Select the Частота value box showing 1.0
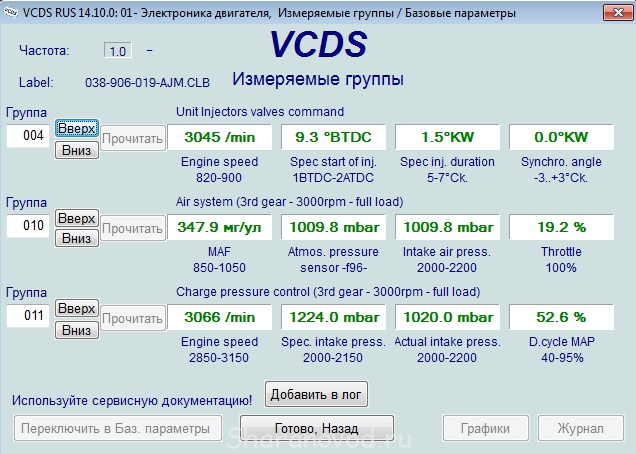This screenshot has height=454, width=636. (118, 50)
